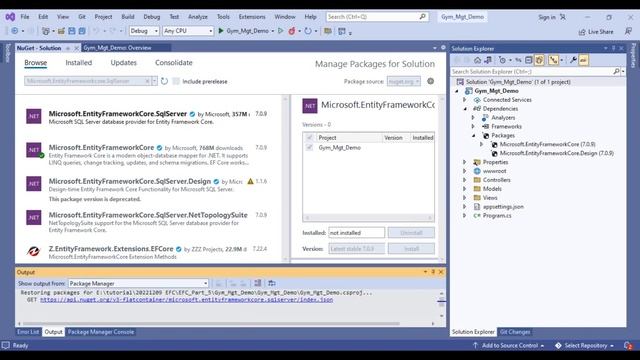The width and height of the screenshot is (640, 360).
Task: Open the Extensions menu
Action: click(252, 17)
